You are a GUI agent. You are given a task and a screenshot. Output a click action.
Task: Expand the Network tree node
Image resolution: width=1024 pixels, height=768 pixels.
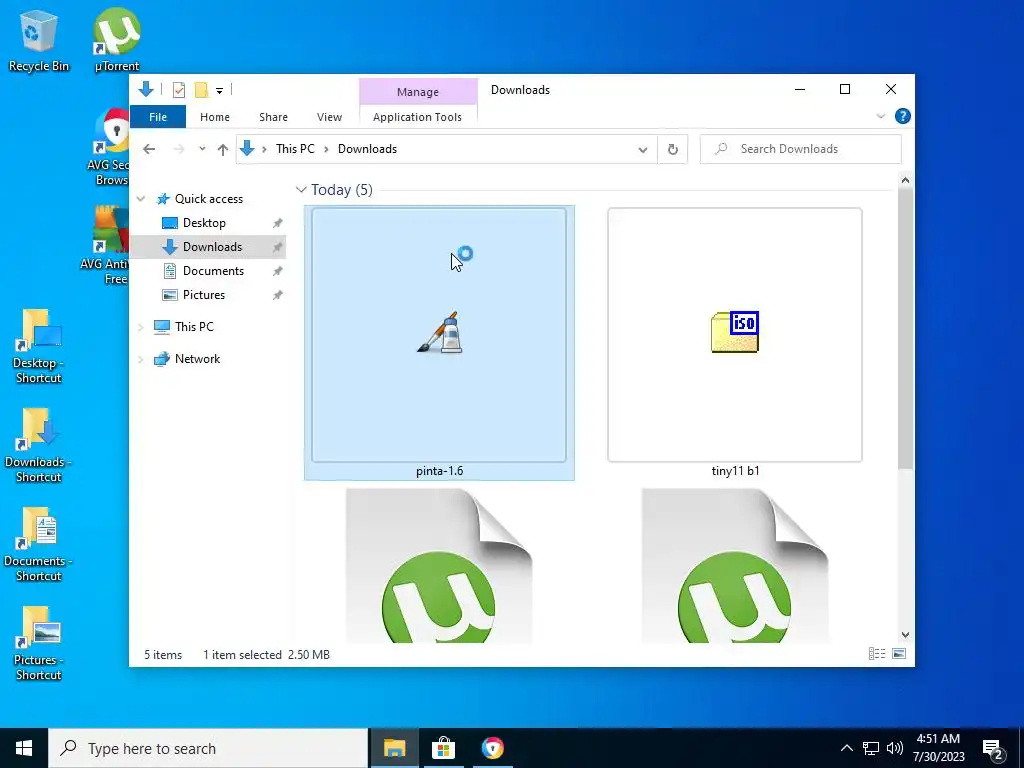pos(140,359)
